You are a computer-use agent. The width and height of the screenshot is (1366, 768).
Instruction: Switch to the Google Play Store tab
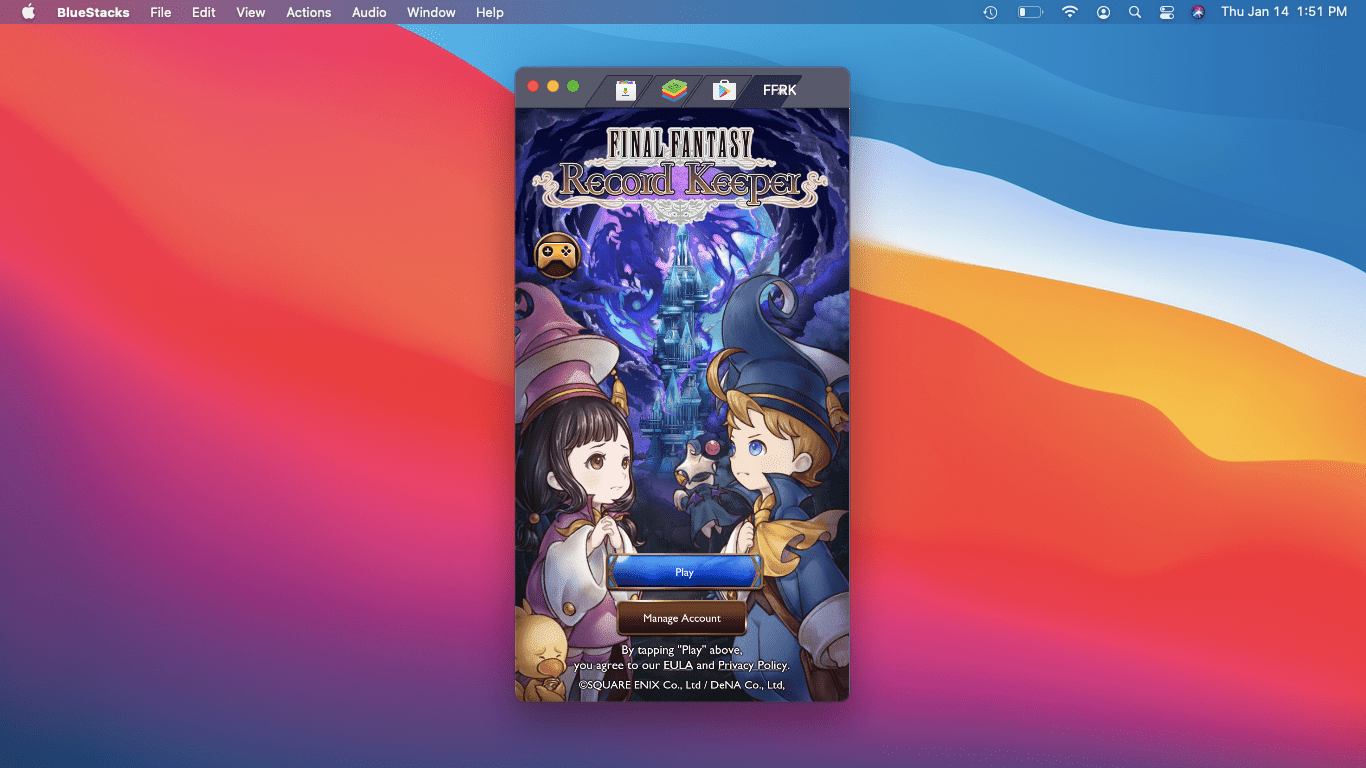[x=724, y=90]
